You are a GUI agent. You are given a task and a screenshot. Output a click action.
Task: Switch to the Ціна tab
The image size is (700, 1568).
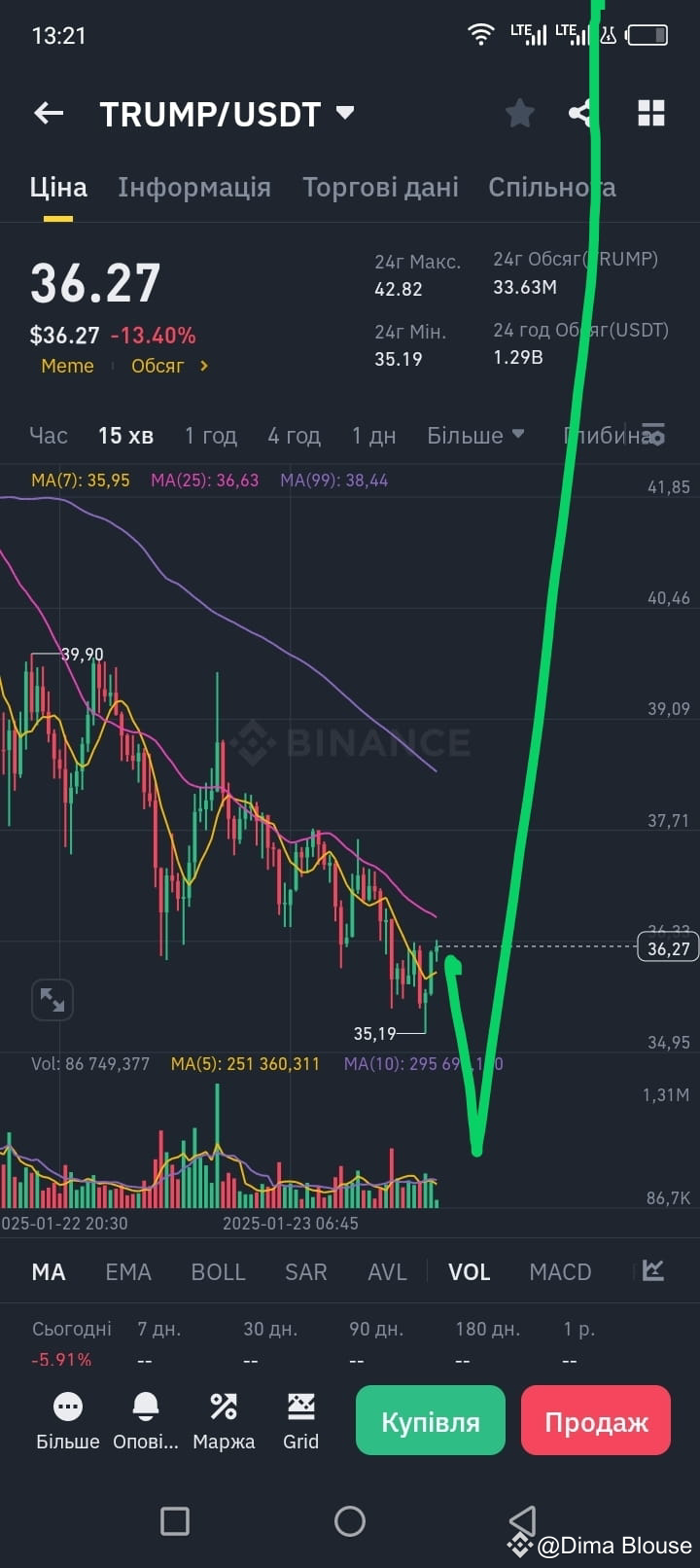[58, 187]
